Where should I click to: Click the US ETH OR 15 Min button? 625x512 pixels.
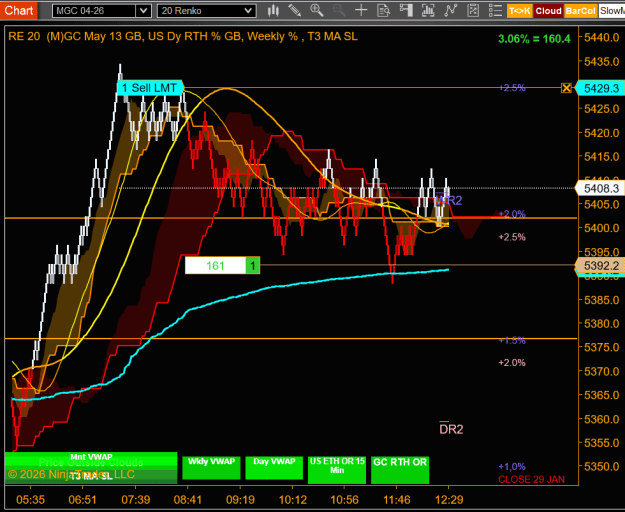tap(337, 470)
